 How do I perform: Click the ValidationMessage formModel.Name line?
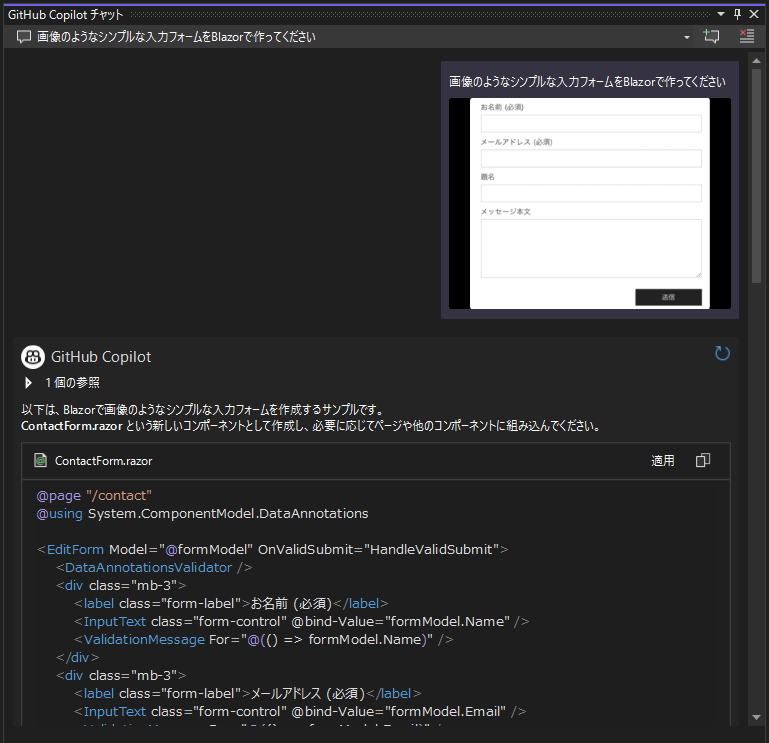(x=263, y=640)
